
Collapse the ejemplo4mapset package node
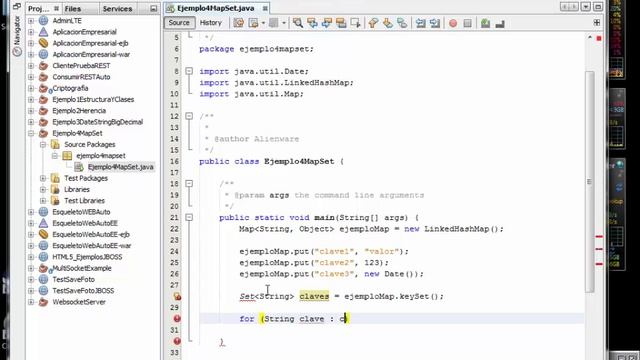point(55,156)
